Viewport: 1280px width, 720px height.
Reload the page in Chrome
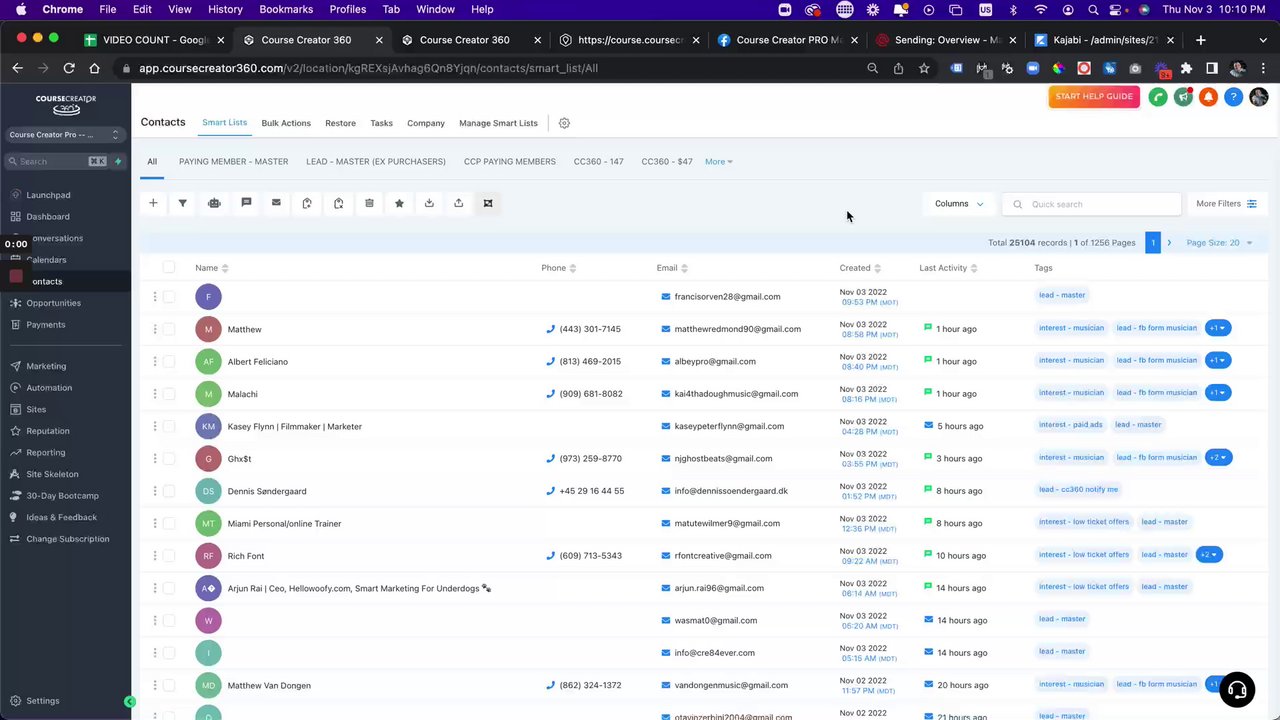coord(69,68)
